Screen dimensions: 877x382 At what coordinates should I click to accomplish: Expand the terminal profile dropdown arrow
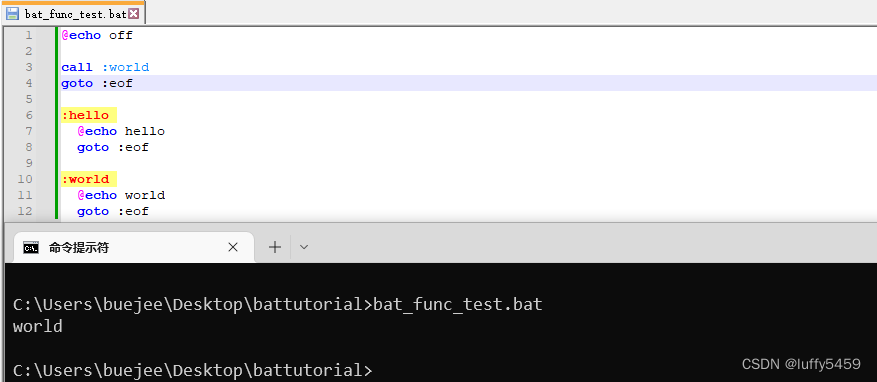point(304,247)
